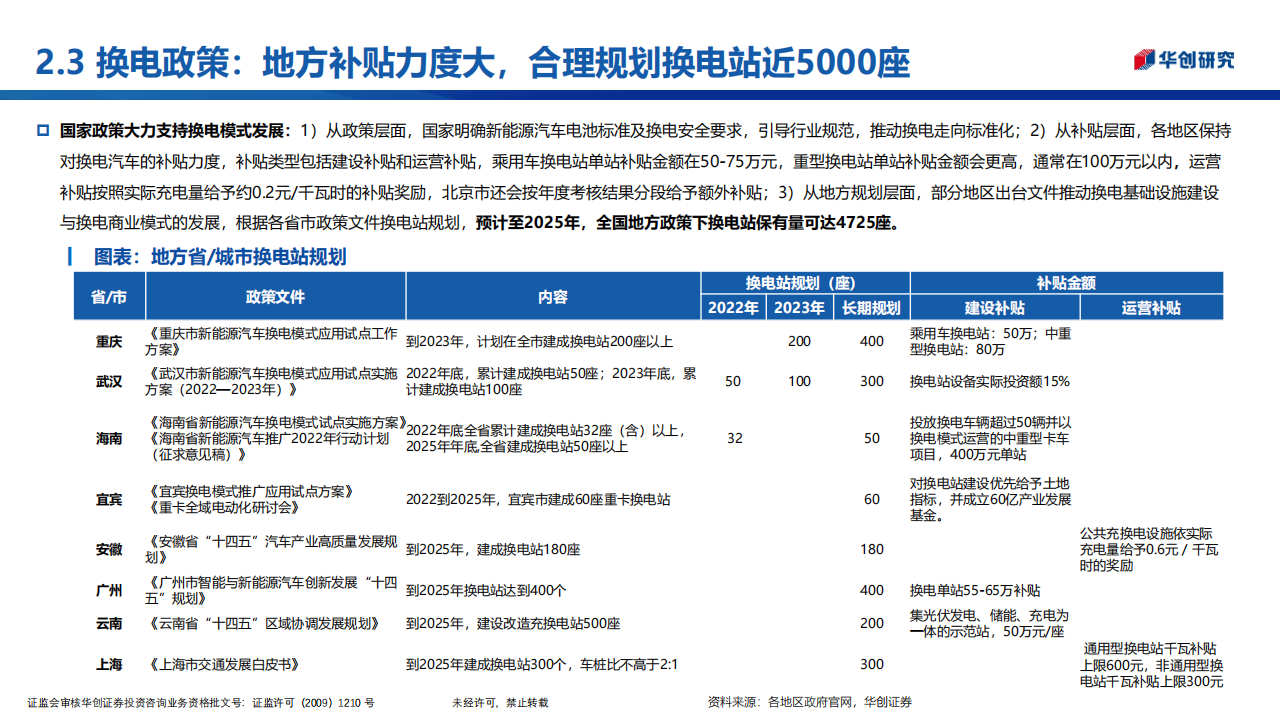Viewport: 1280px width, 720px height.
Task: Click the 未经许可，禁止转载 footer notice
Action: pyautogui.click(x=500, y=702)
